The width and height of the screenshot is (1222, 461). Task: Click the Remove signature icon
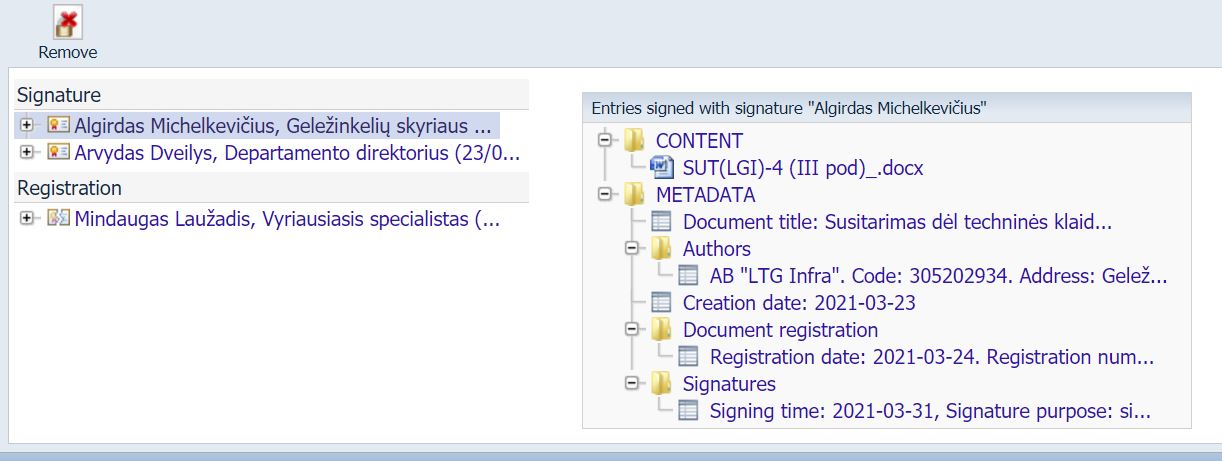point(67,23)
